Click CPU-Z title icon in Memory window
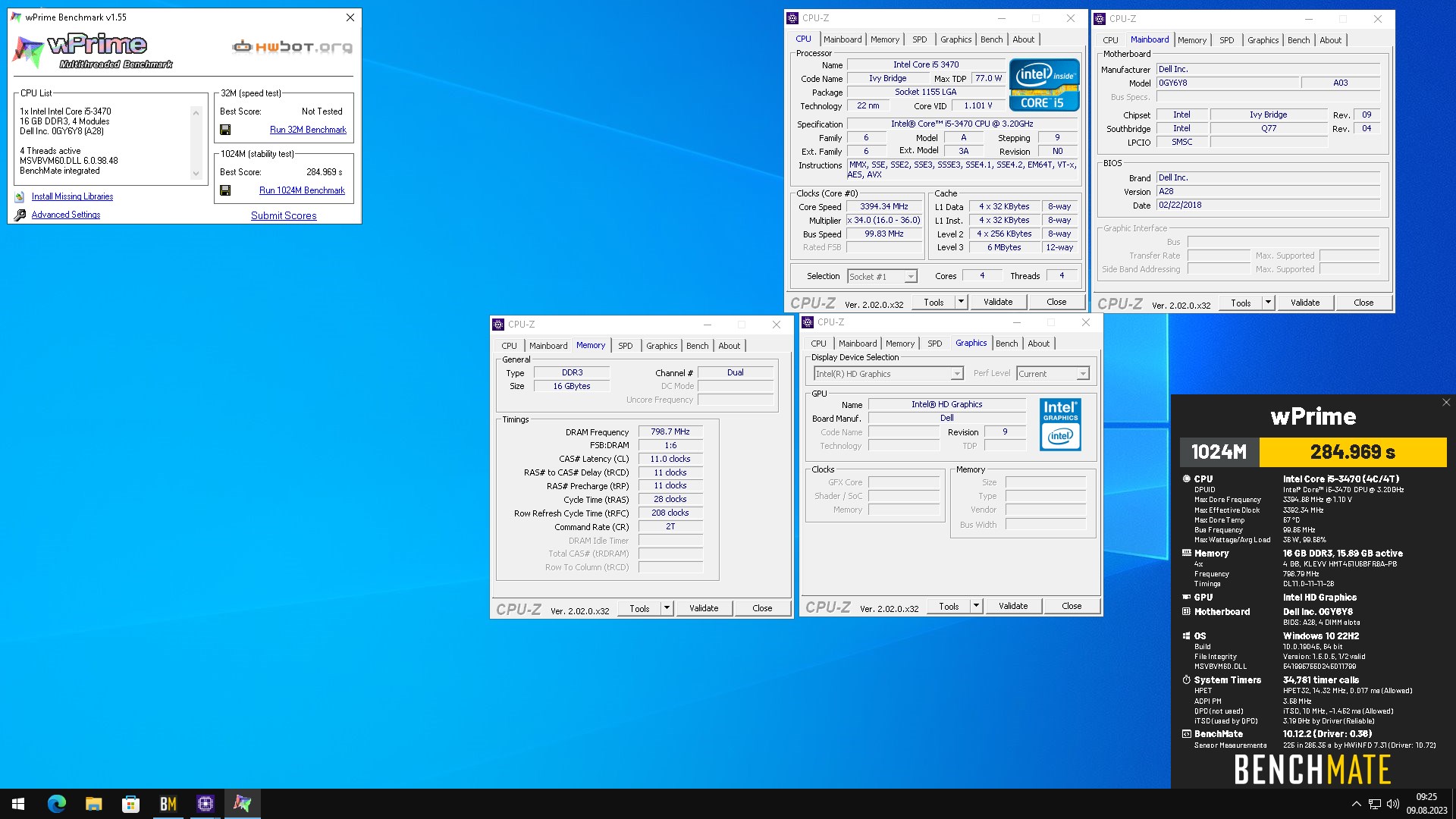 point(498,325)
